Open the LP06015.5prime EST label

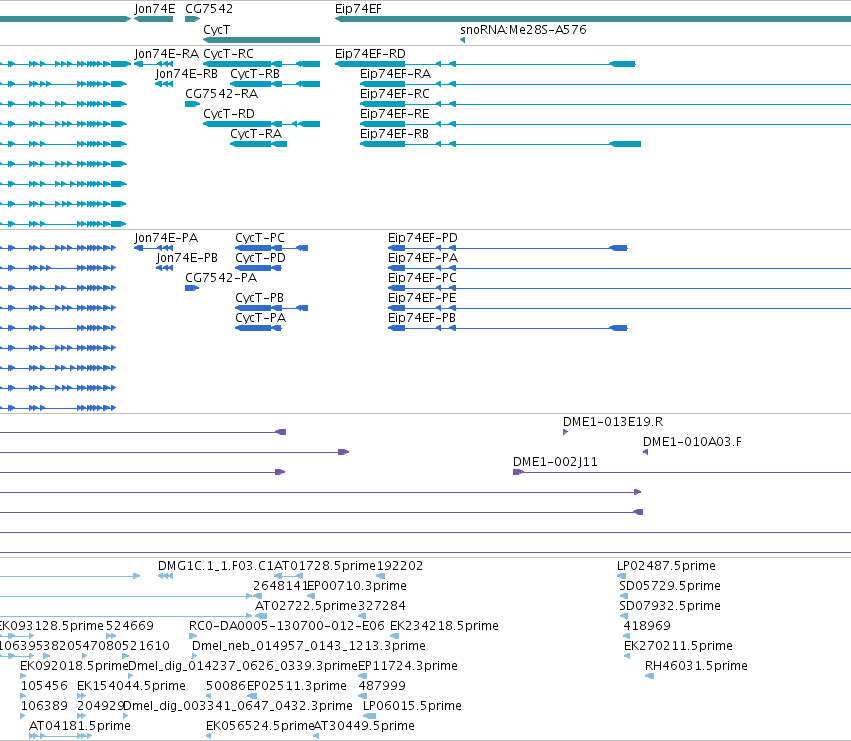point(412,706)
